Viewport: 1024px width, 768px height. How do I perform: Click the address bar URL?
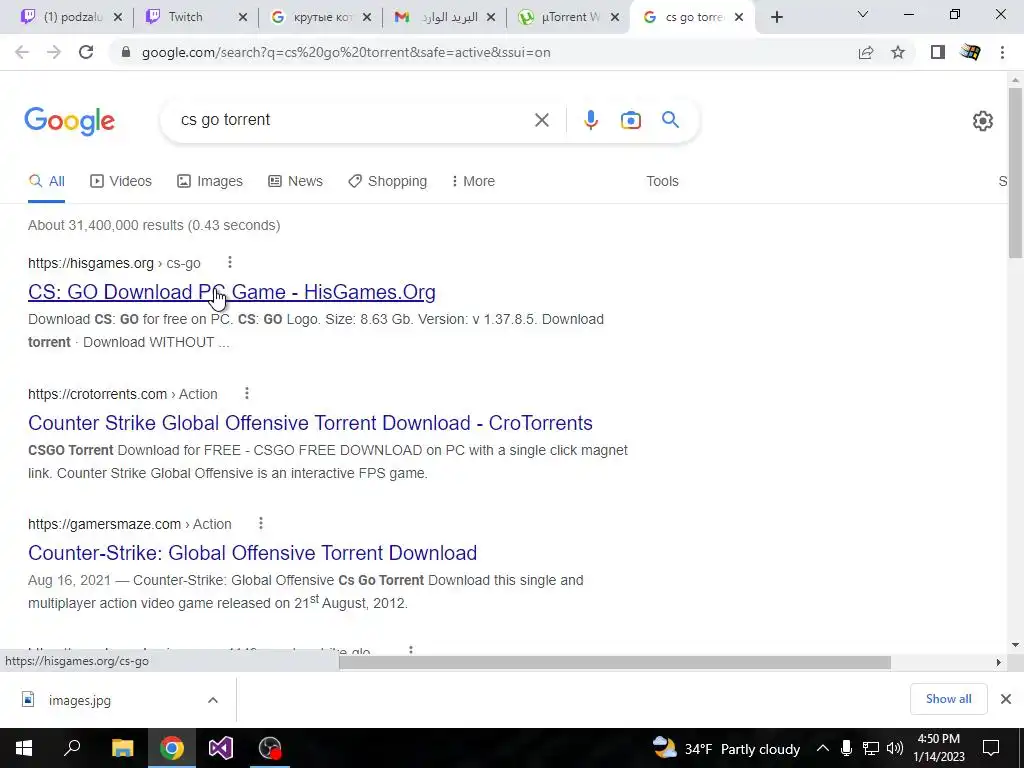click(x=346, y=52)
